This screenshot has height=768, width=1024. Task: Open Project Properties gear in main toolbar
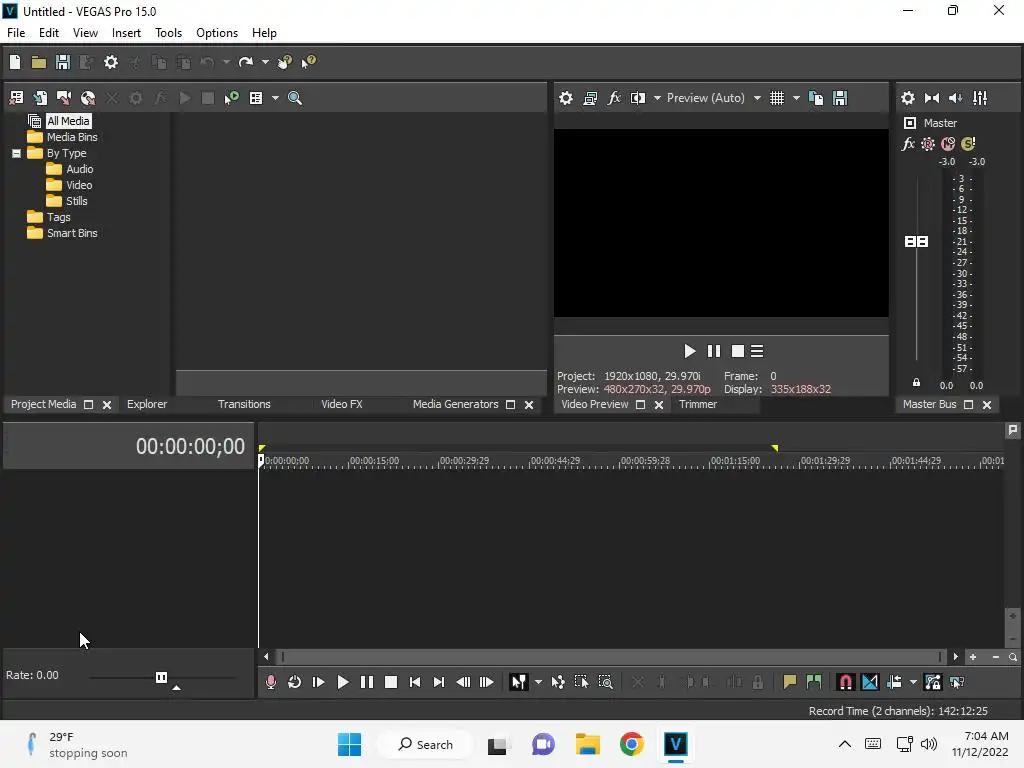[x=111, y=62]
